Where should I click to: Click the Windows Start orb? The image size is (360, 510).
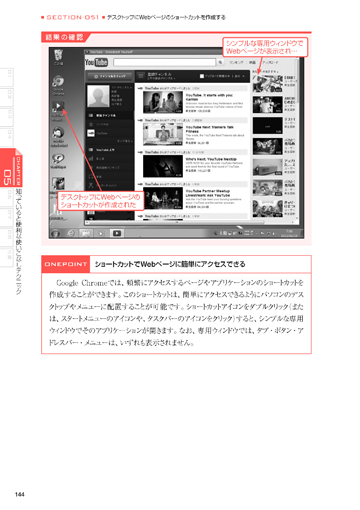coord(56,233)
